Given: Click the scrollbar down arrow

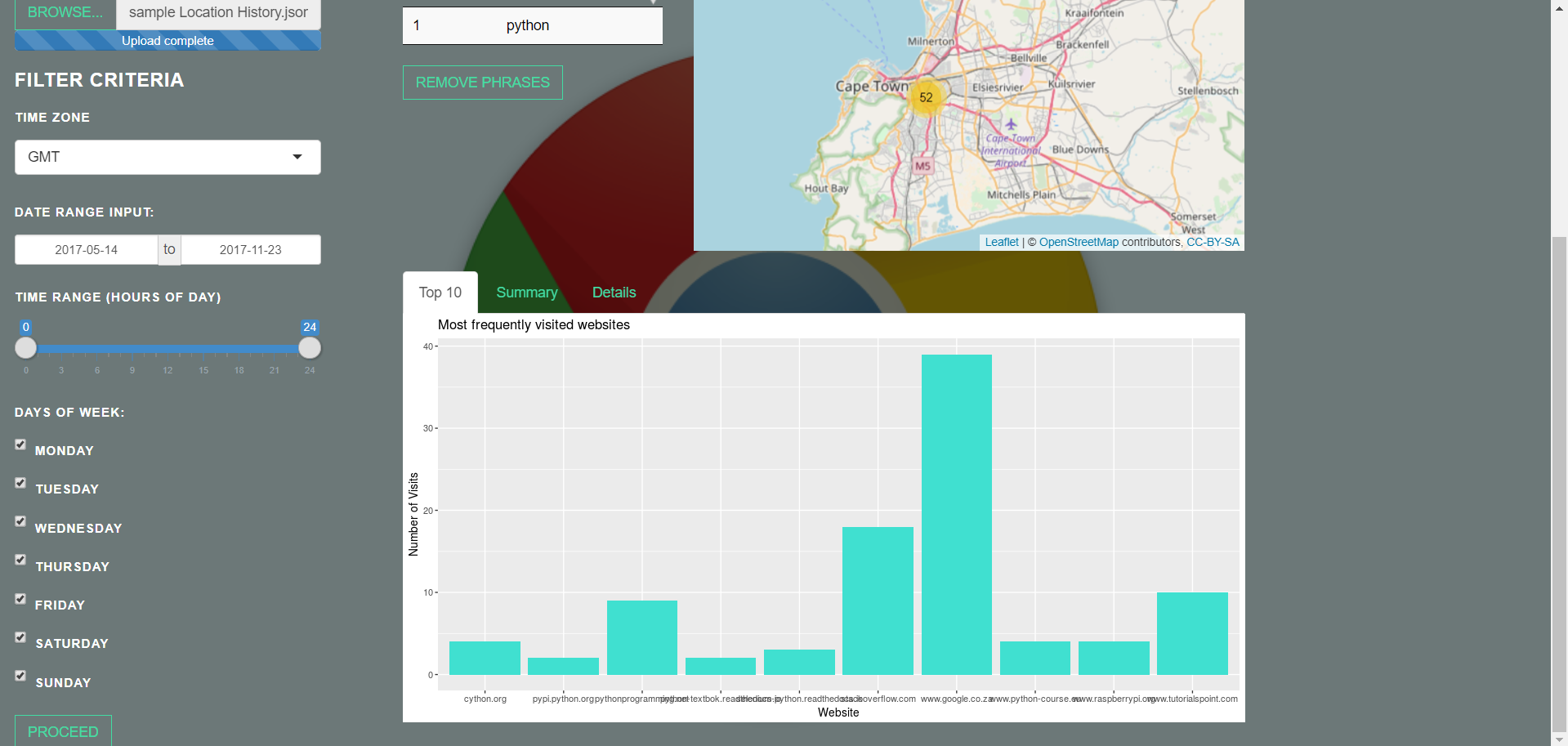Looking at the screenshot, I should pos(1560,739).
